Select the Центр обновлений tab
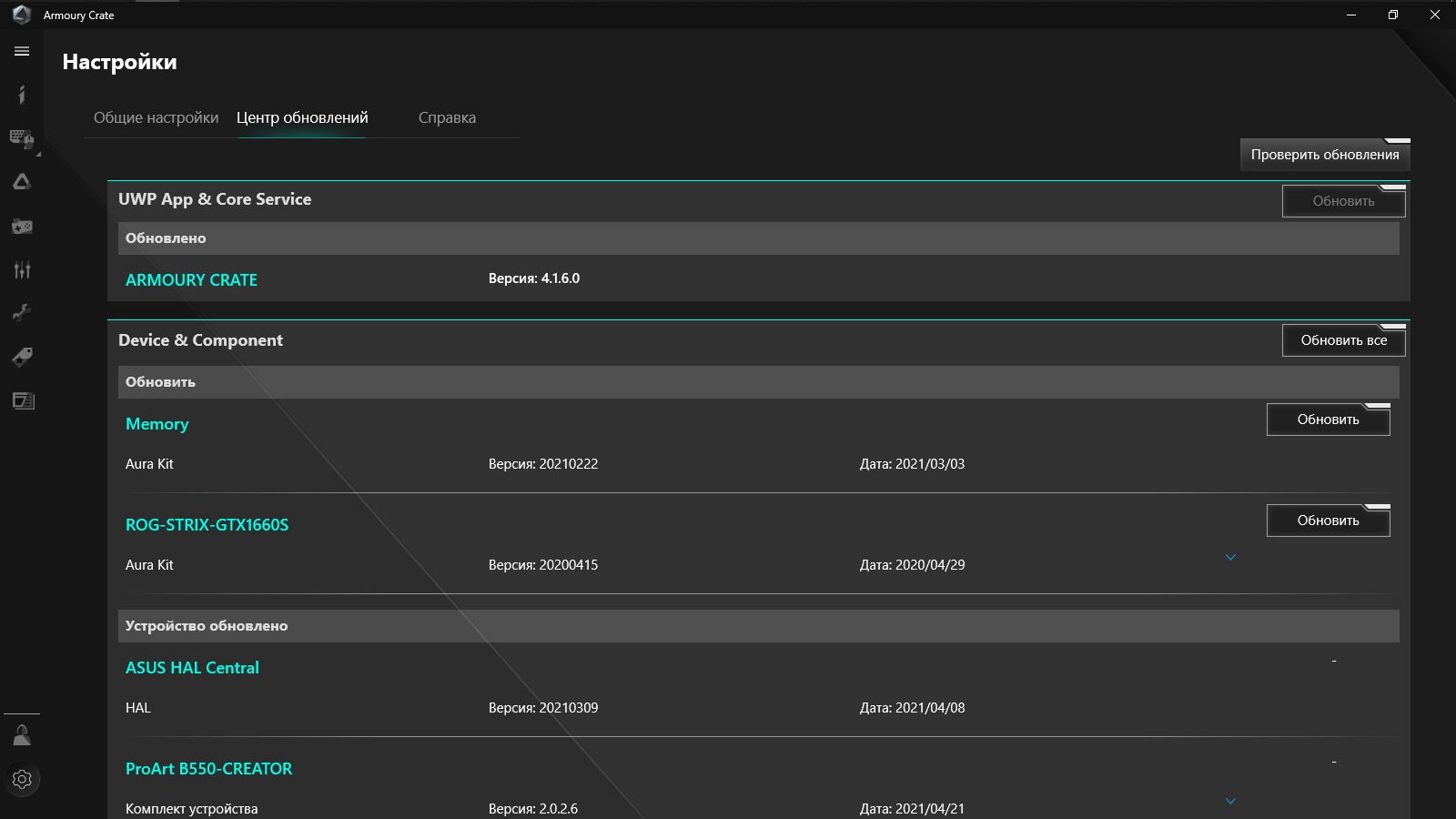Image resolution: width=1456 pixels, height=819 pixels. (x=302, y=117)
